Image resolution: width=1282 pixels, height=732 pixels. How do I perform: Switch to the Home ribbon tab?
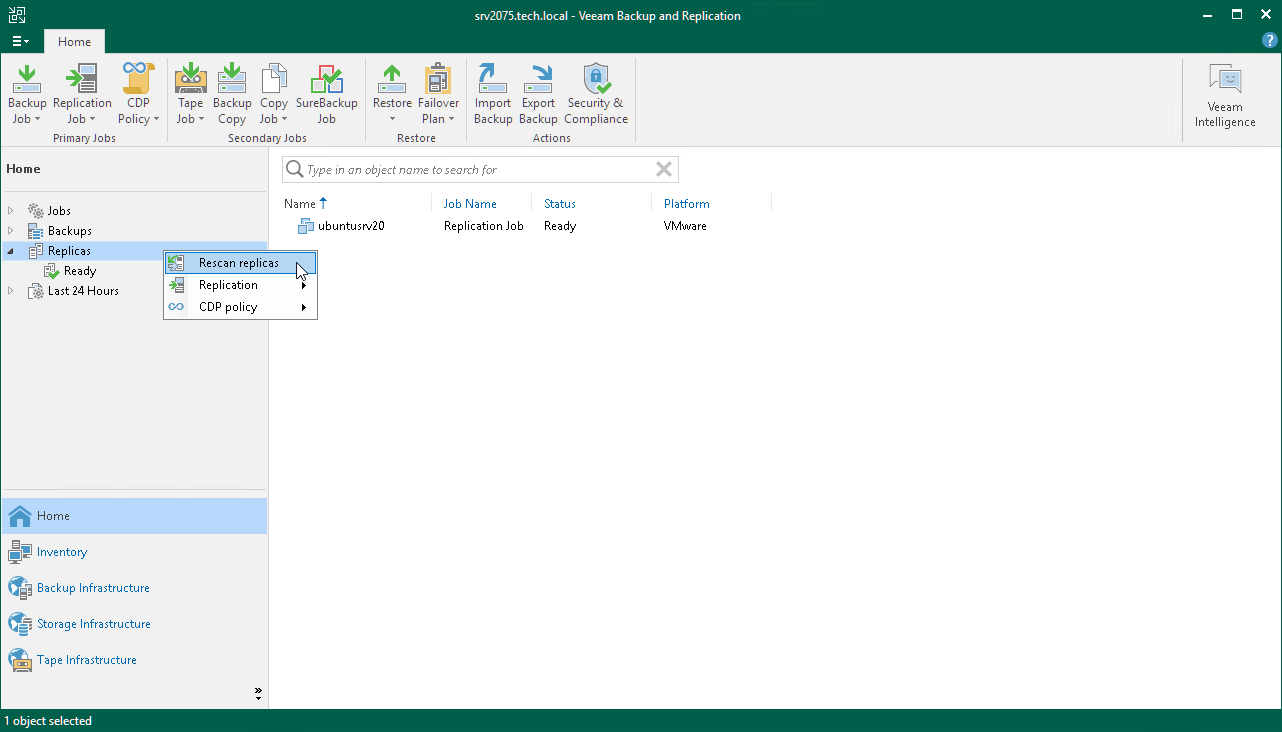pyautogui.click(x=74, y=42)
